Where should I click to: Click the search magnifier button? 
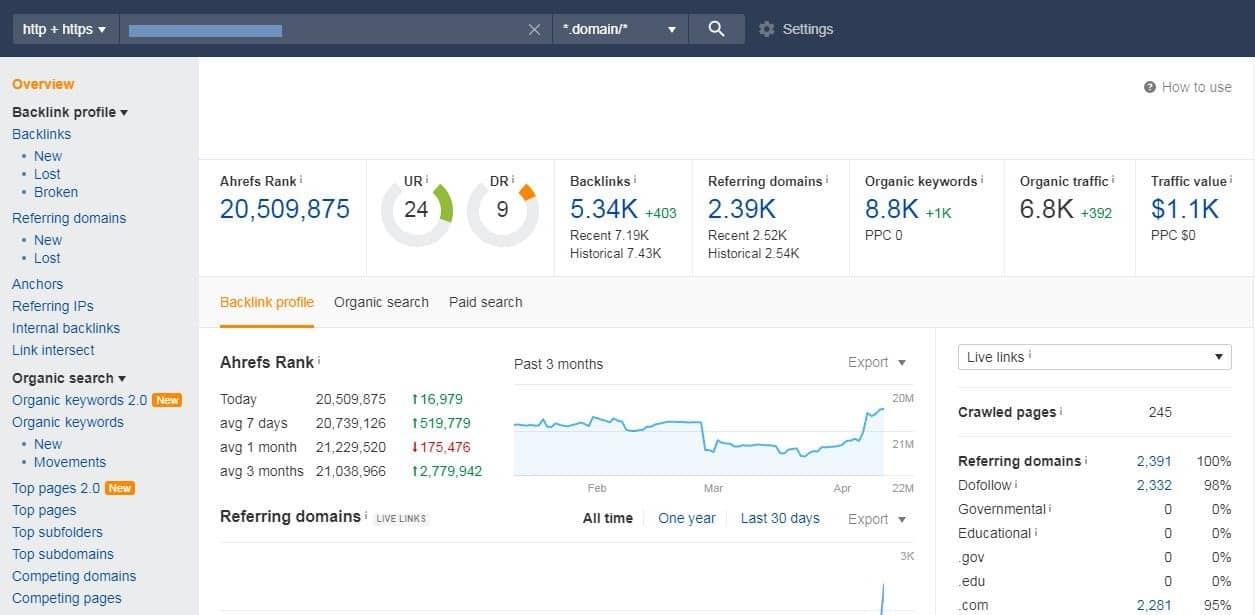pyautogui.click(x=716, y=29)
